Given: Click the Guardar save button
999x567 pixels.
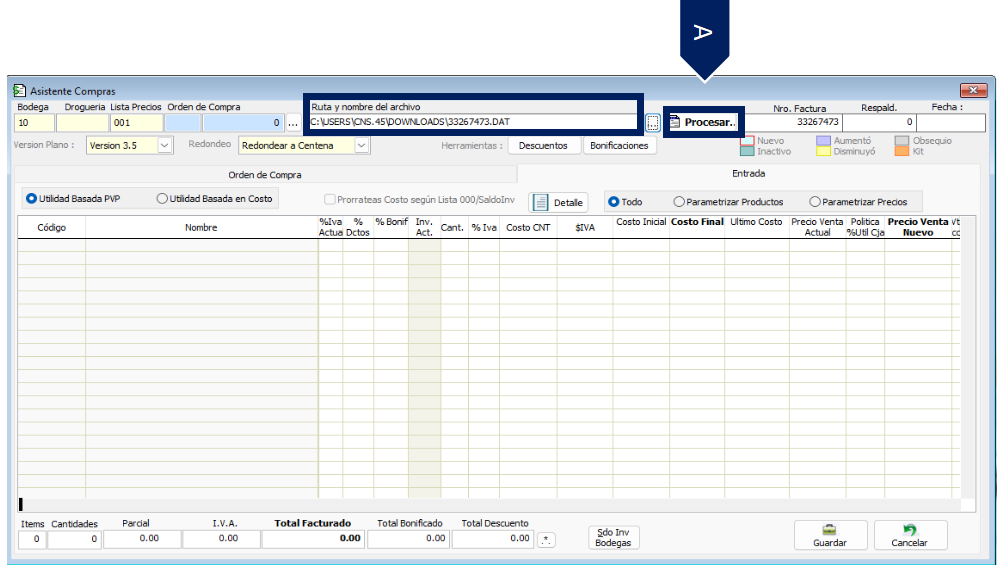Looking at the screenshot, I should pos(830,535).
